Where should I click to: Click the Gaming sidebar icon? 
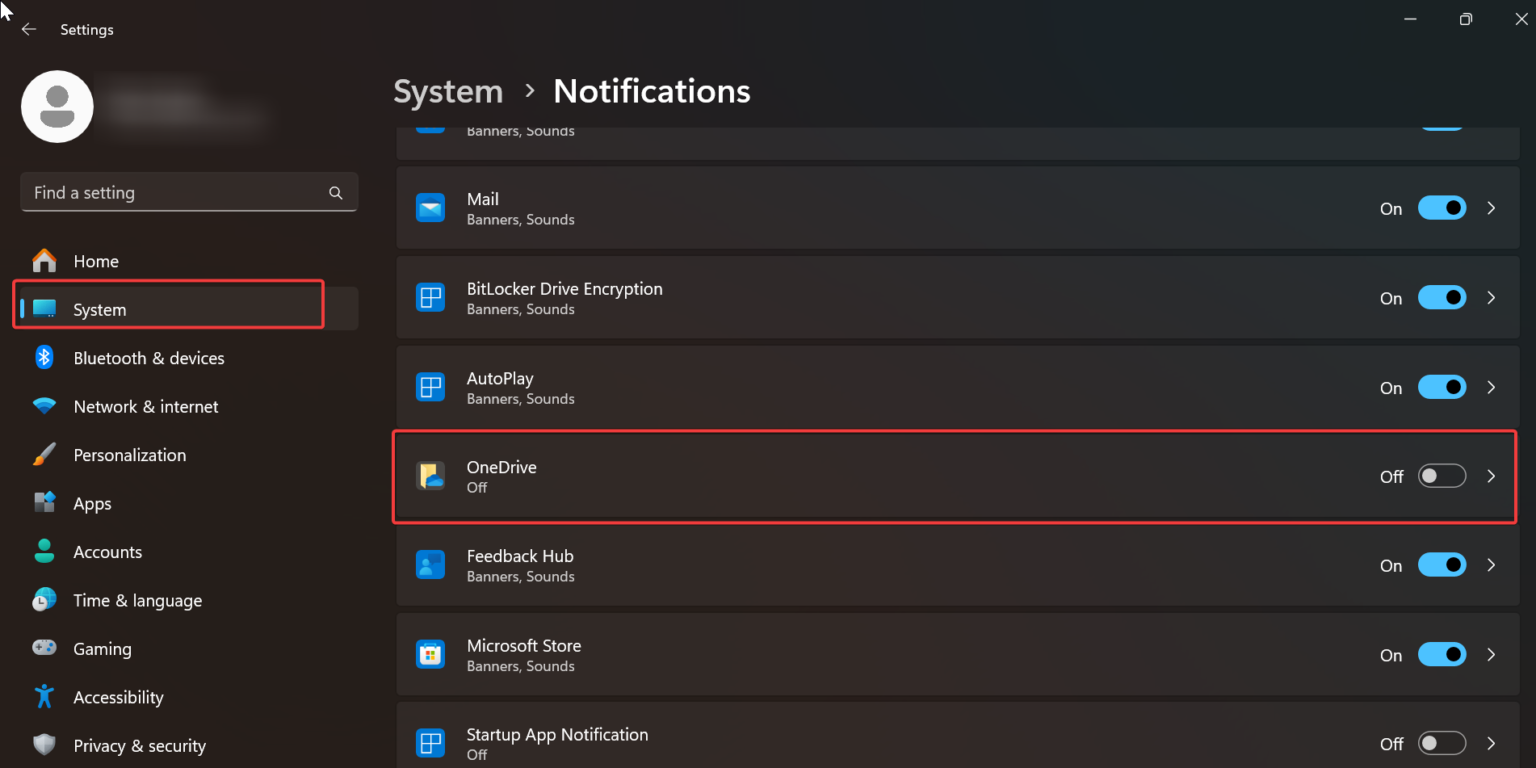tap(44, 648)
